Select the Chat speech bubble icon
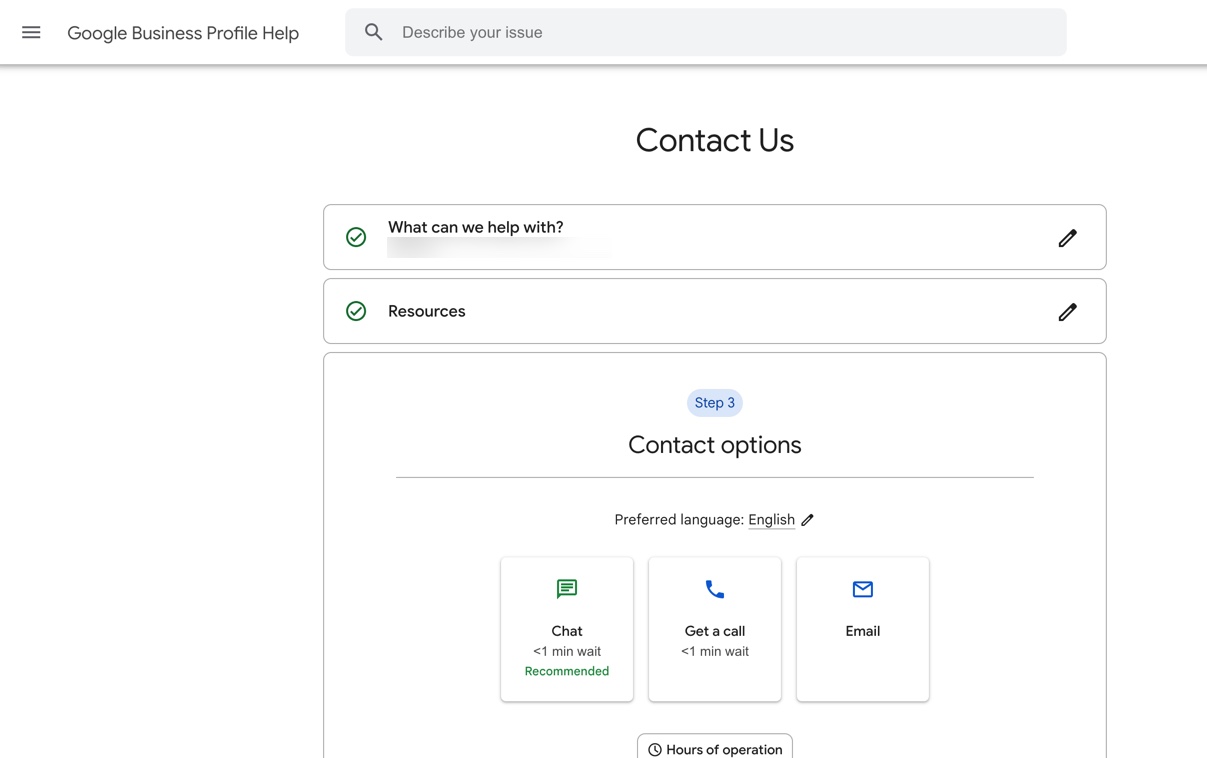Viewport: 1207px width, 758px height. click(567, 589)
